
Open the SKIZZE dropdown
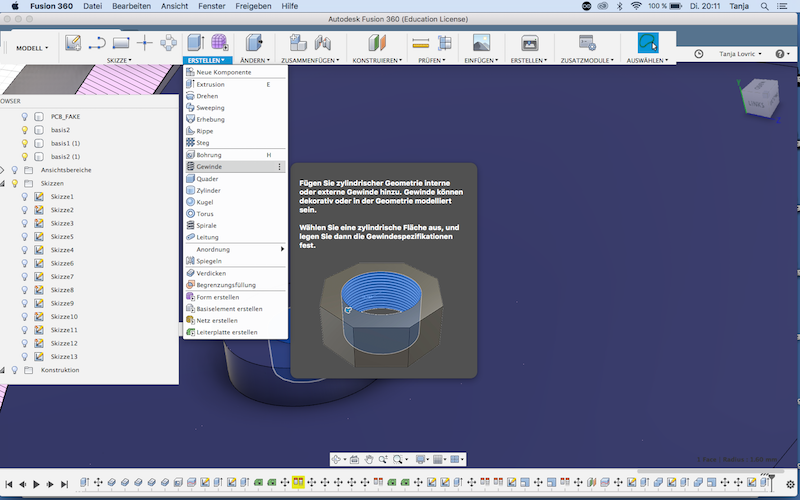(119, 60)
